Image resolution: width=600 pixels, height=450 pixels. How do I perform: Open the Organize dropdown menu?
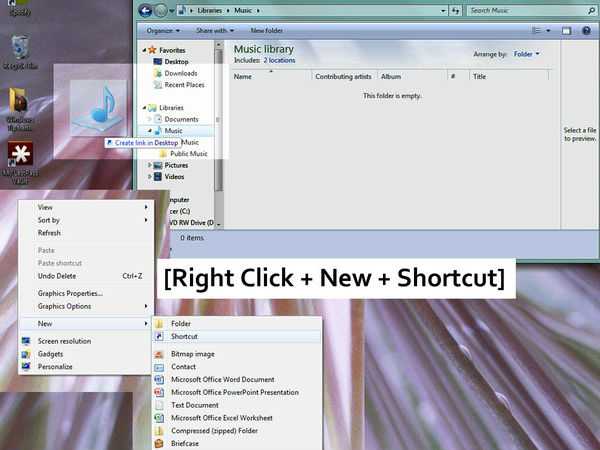point(166,31)
